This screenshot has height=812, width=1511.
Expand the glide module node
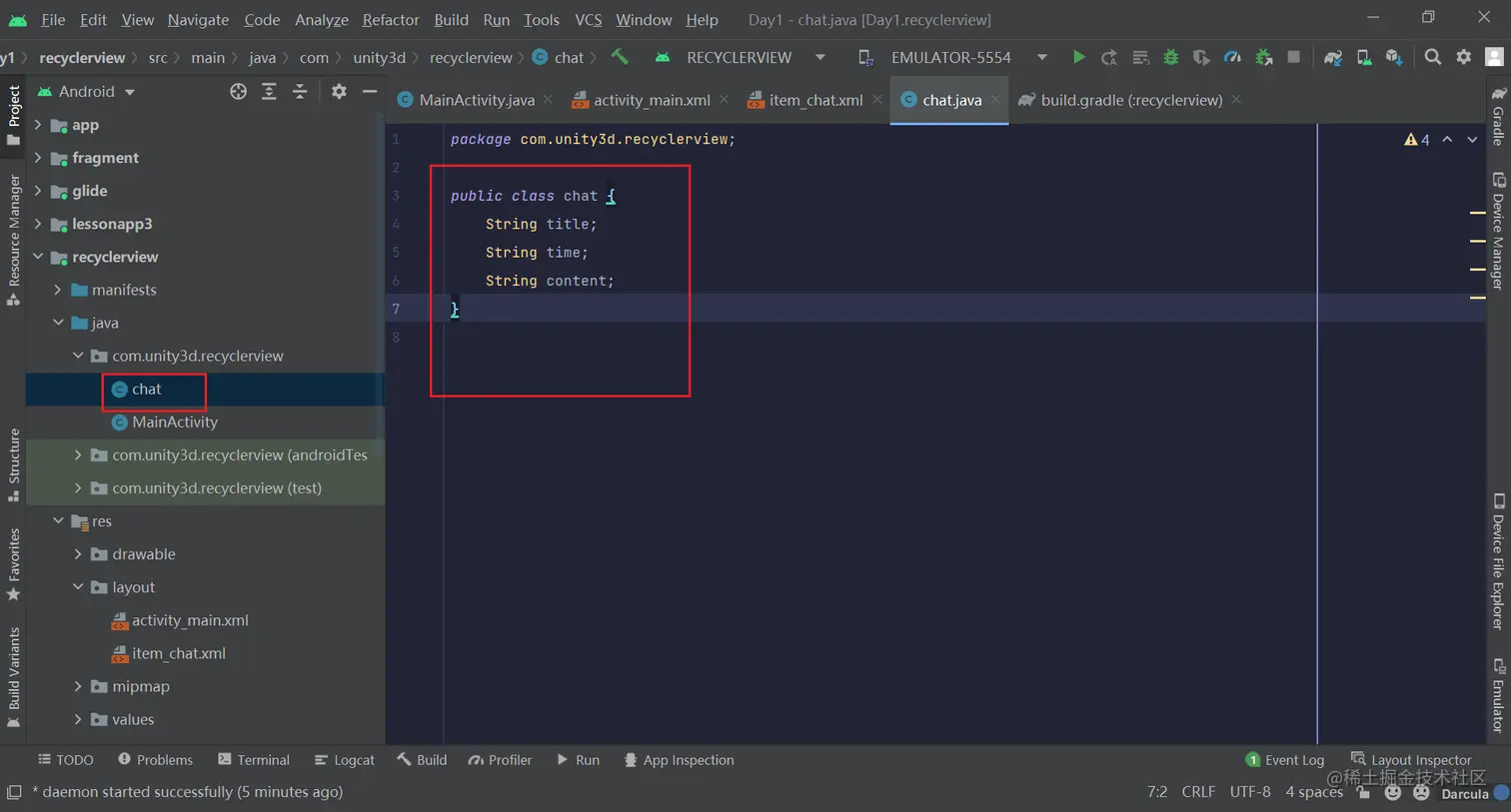[38, 191]
